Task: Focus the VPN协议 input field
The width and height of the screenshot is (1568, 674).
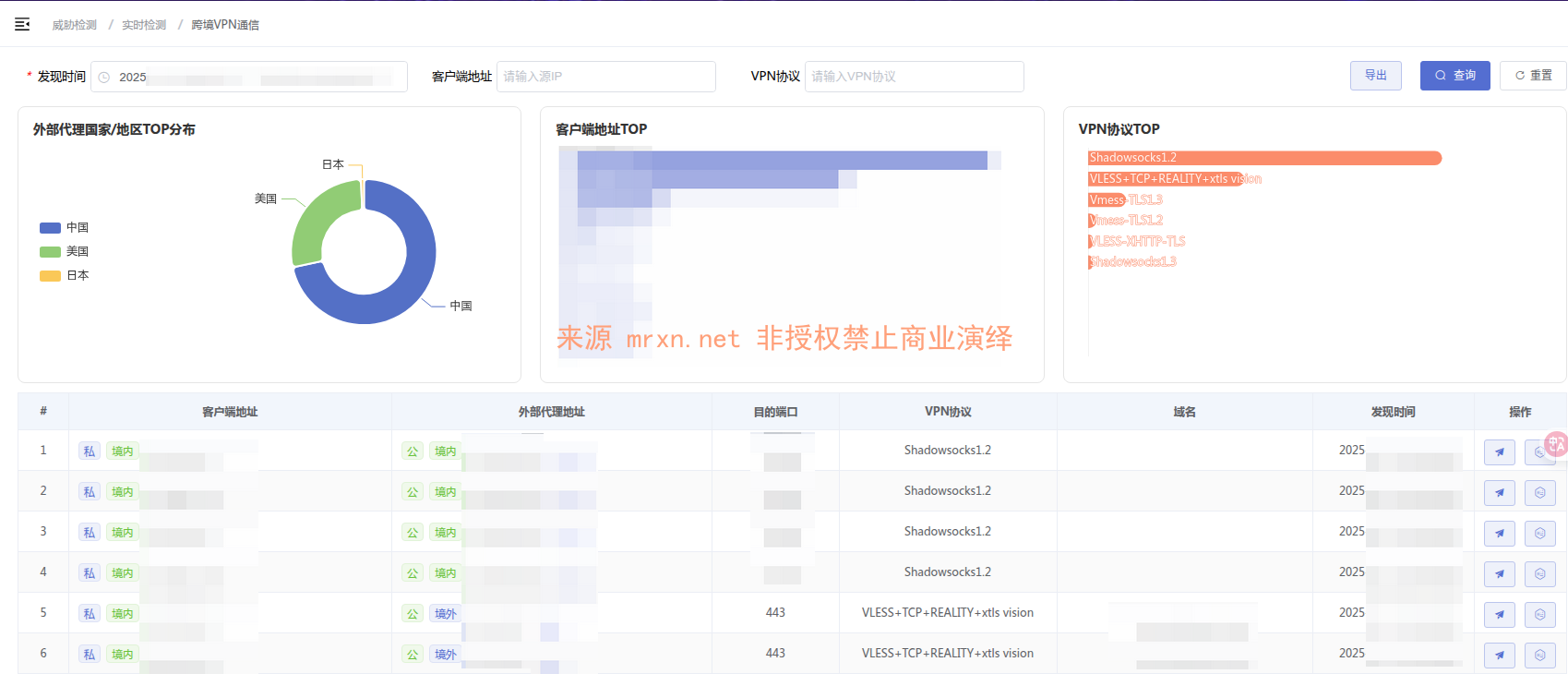Action: click(915, 77)
